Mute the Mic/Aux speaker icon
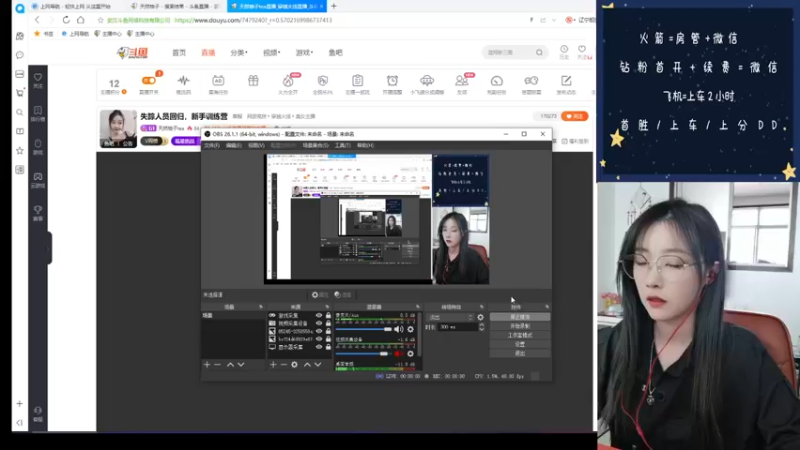 tap(398, 330)
